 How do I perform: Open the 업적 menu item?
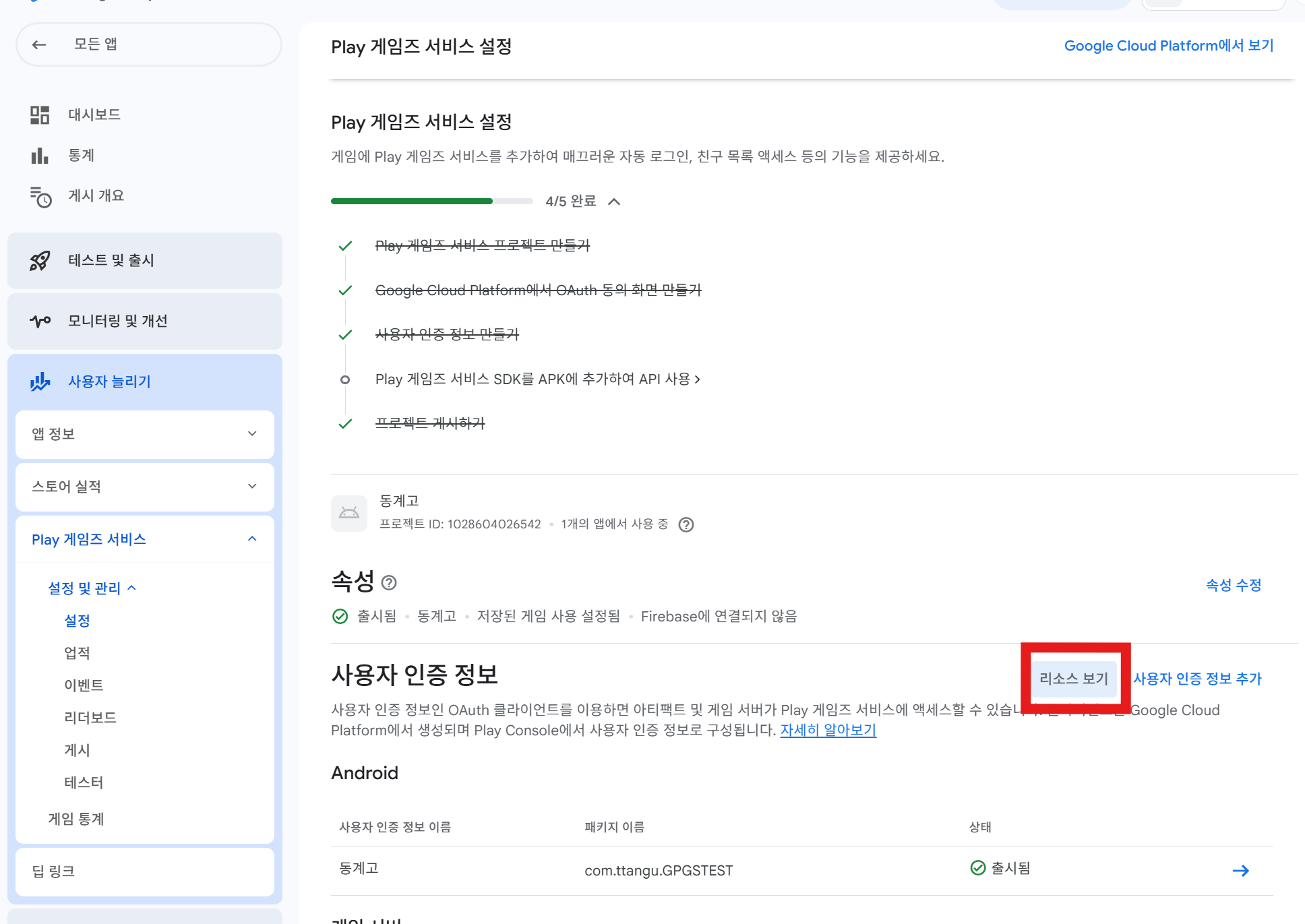tap(77, 653)
